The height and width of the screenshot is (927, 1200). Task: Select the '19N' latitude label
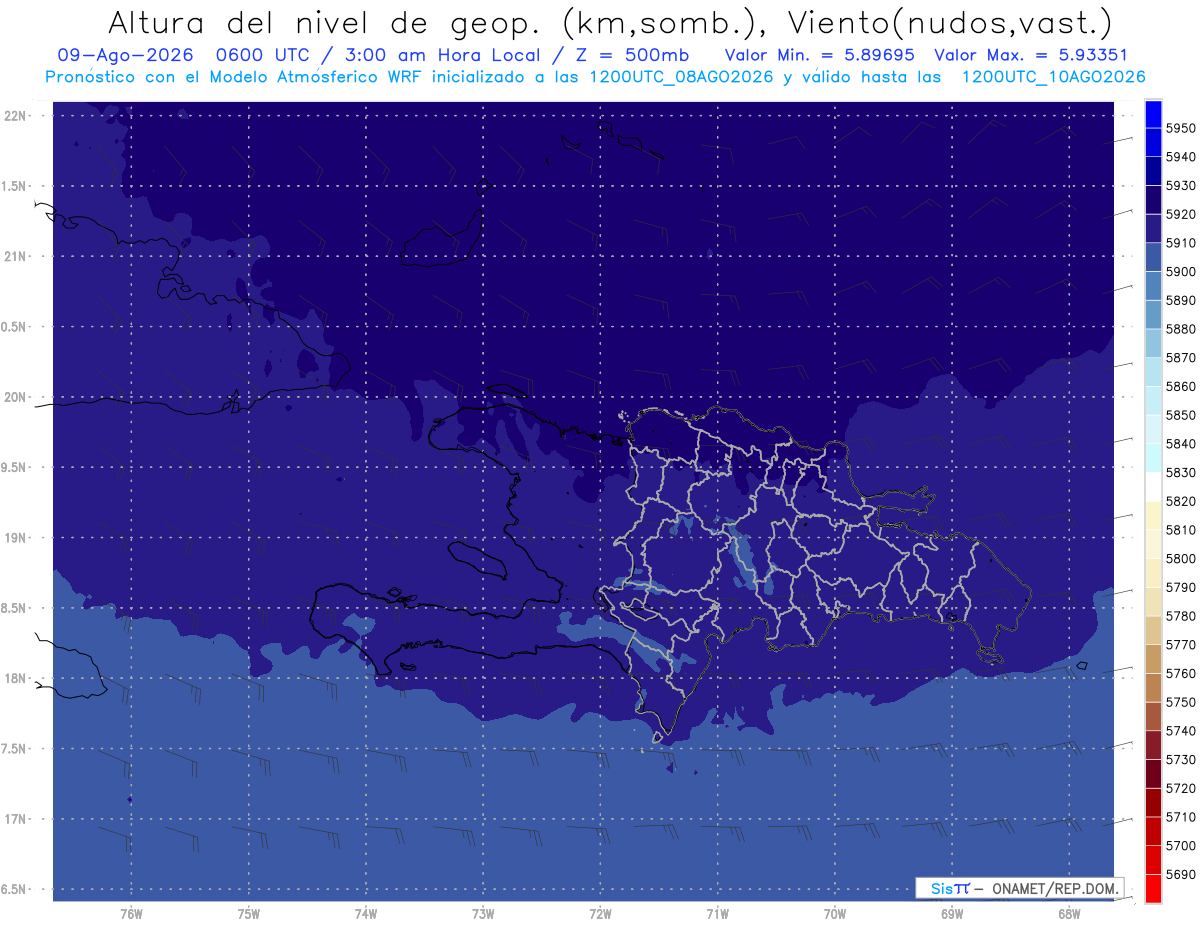tap(16, 537)
